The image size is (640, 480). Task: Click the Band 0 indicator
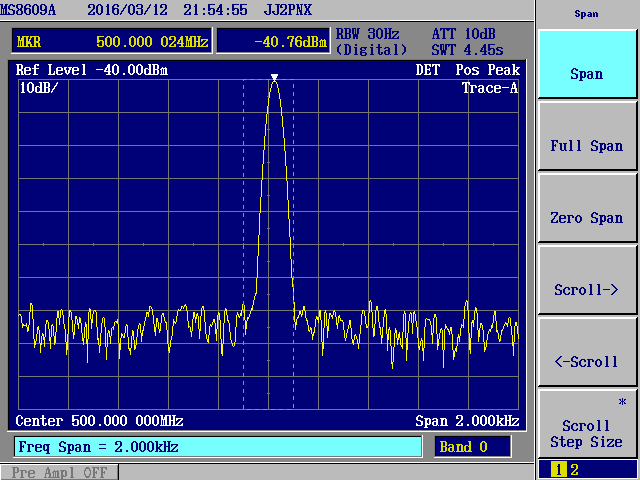tap(472, 447)
